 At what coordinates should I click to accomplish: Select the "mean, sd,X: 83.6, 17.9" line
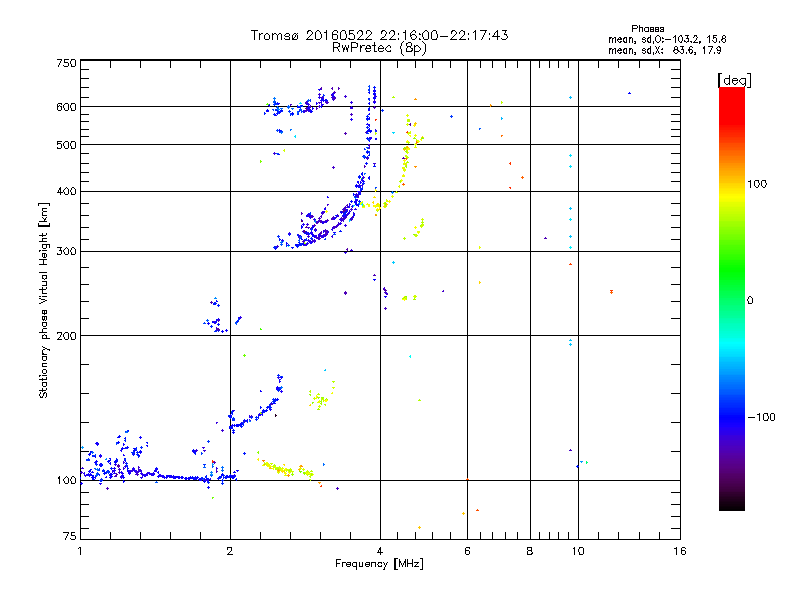(x=665, y=50)
